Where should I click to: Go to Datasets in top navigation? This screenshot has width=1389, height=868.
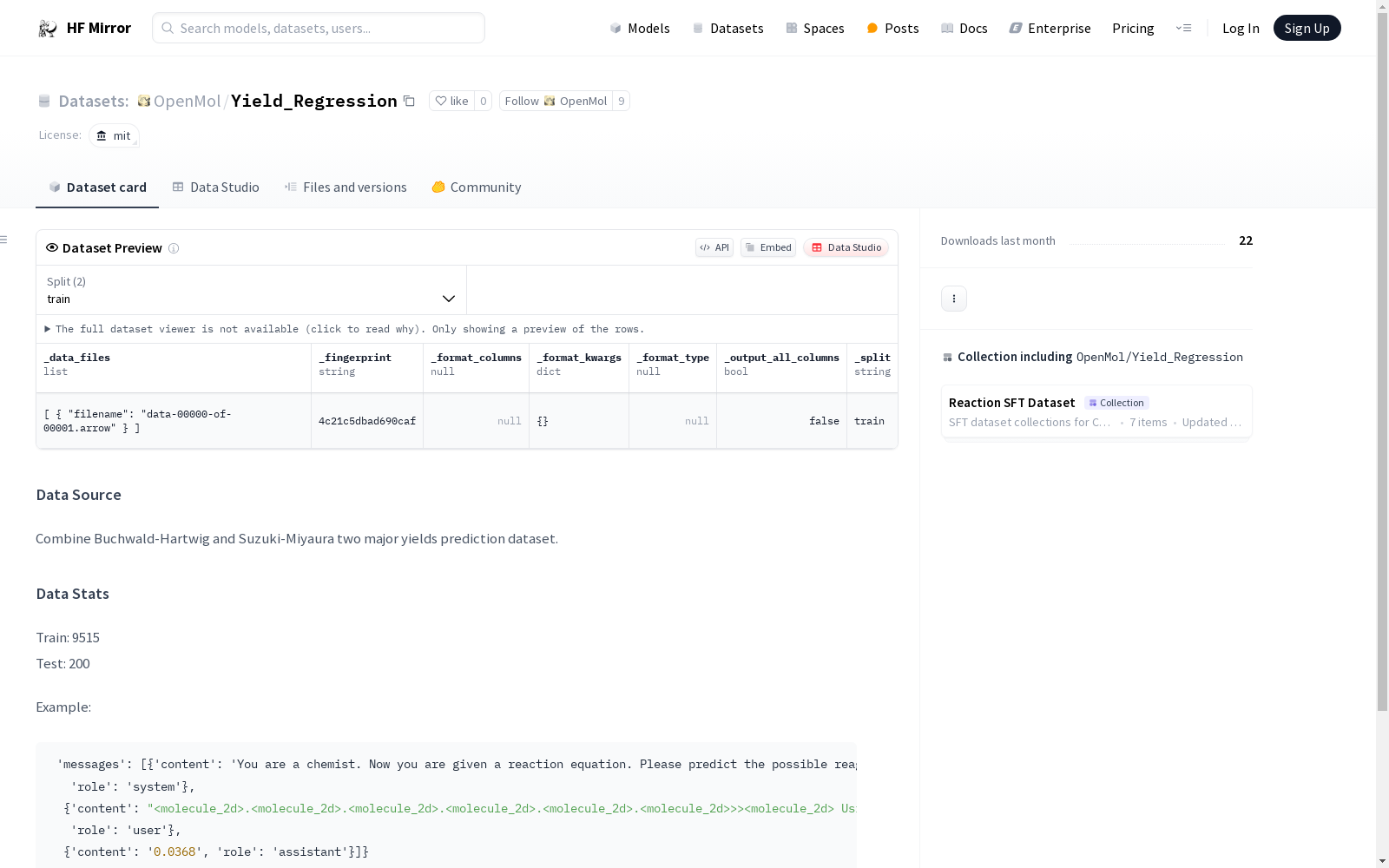tap(727, 28)
